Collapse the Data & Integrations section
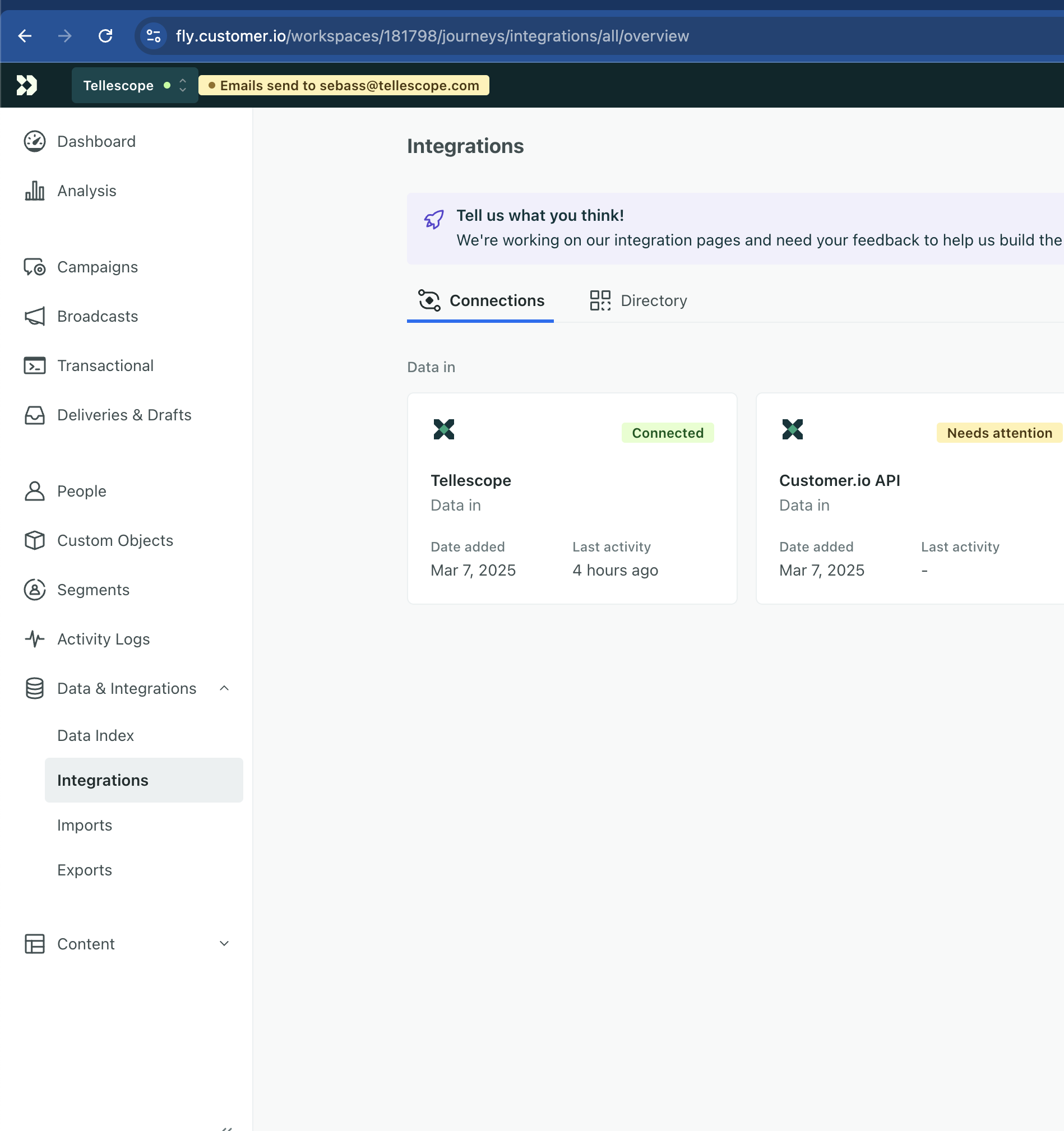 click(224, 688)
